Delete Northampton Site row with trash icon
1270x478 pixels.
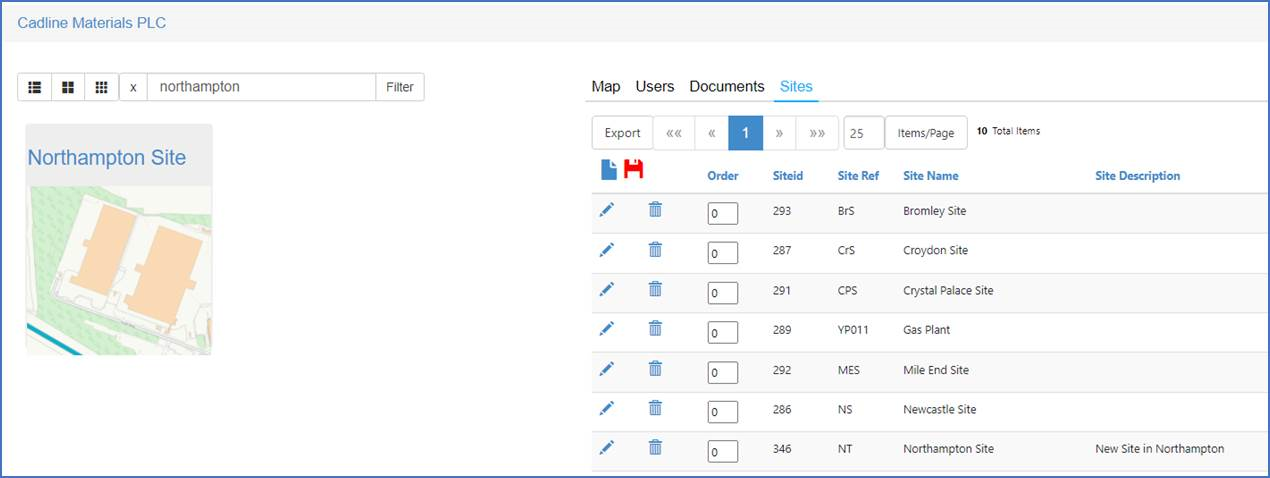point(655,447)
